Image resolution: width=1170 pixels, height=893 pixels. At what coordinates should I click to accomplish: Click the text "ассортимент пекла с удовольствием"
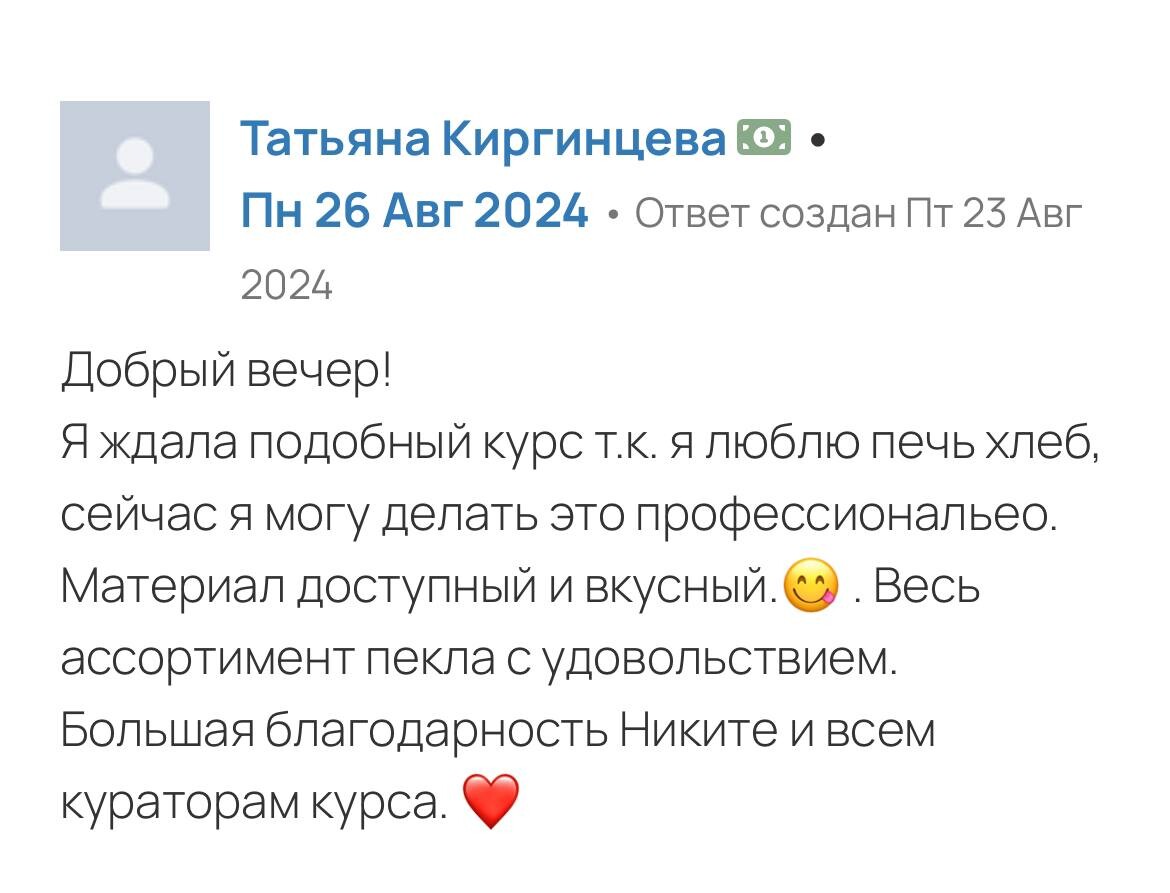[x=479, y=659]
